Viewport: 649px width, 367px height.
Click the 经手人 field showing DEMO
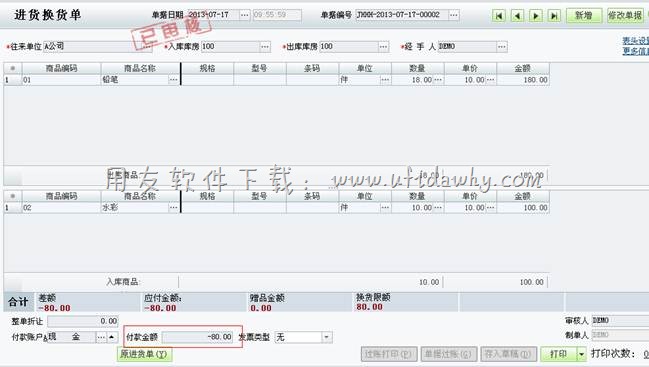pyautogui.click(x=467, y=47)
